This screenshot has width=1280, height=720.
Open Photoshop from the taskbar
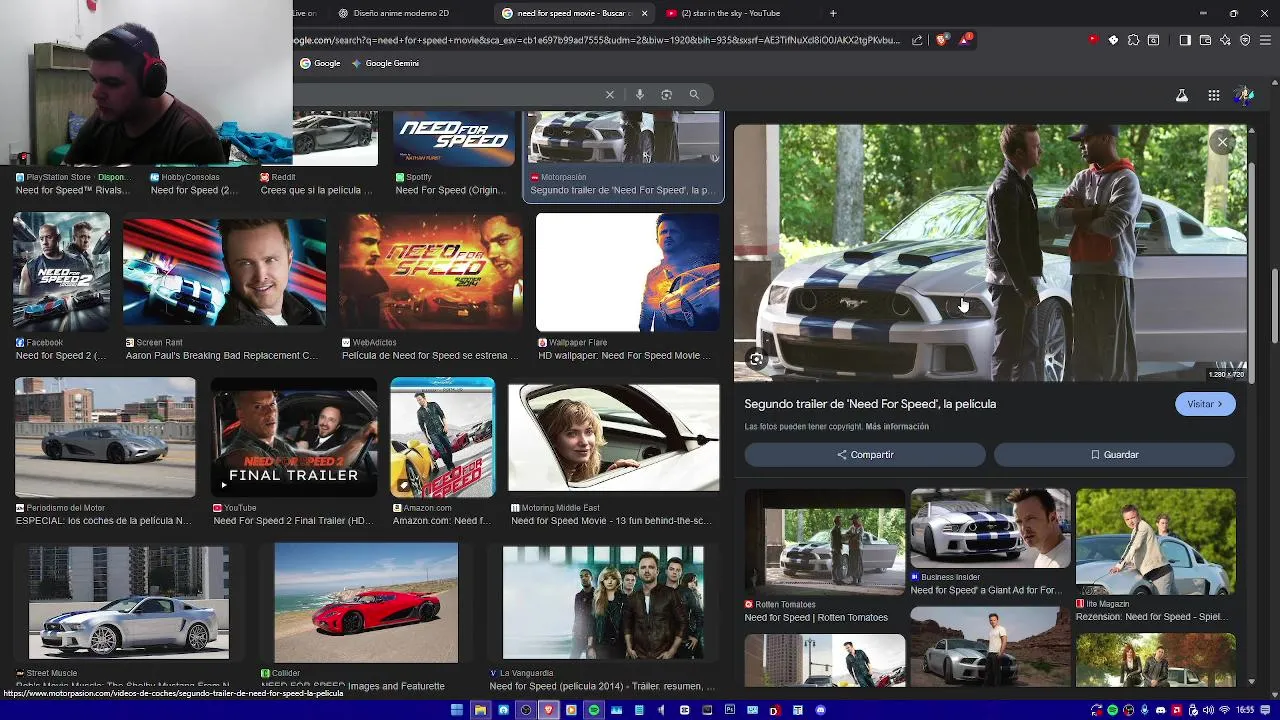click(x=730, y=710)
